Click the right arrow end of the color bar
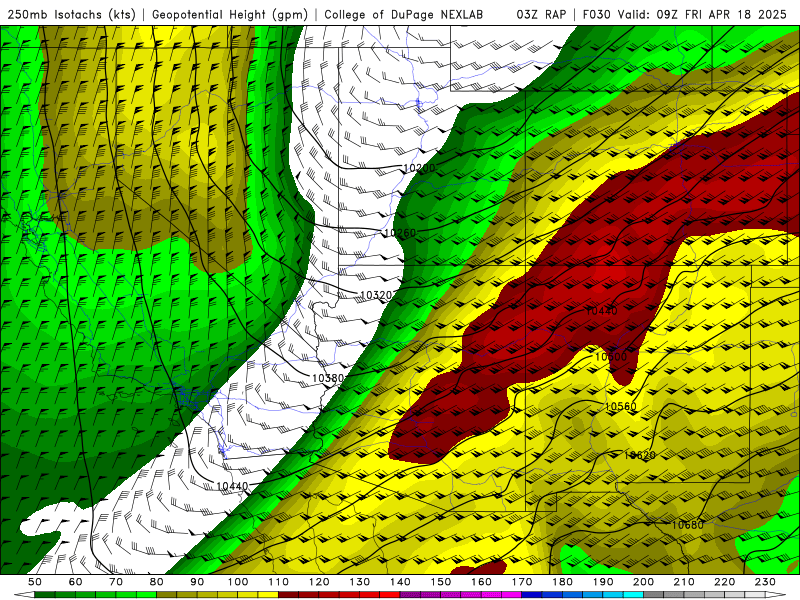The height and width of the screenshot is (600, 800). point(776,595)
